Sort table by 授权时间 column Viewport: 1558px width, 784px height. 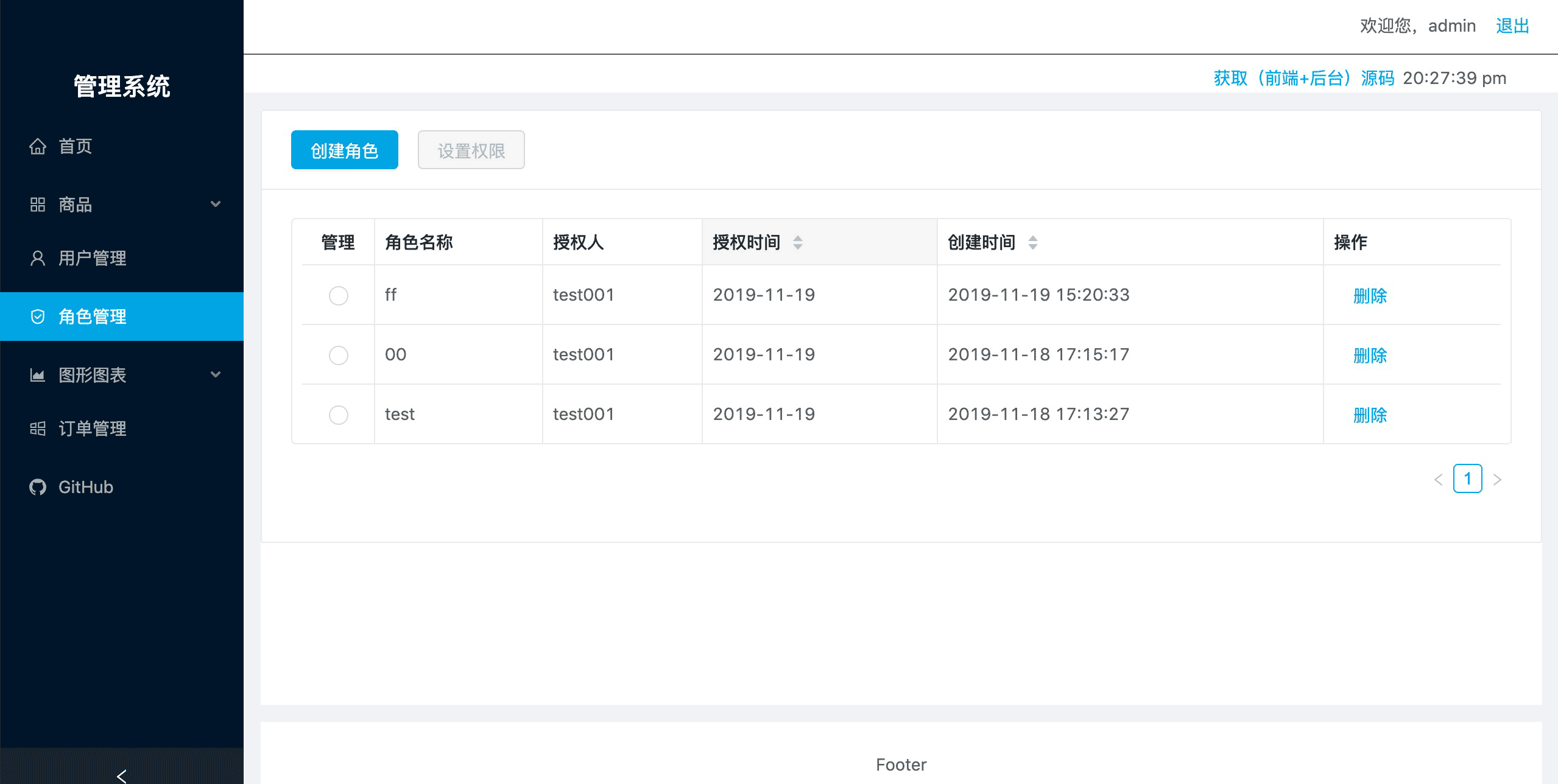[797, 243]
